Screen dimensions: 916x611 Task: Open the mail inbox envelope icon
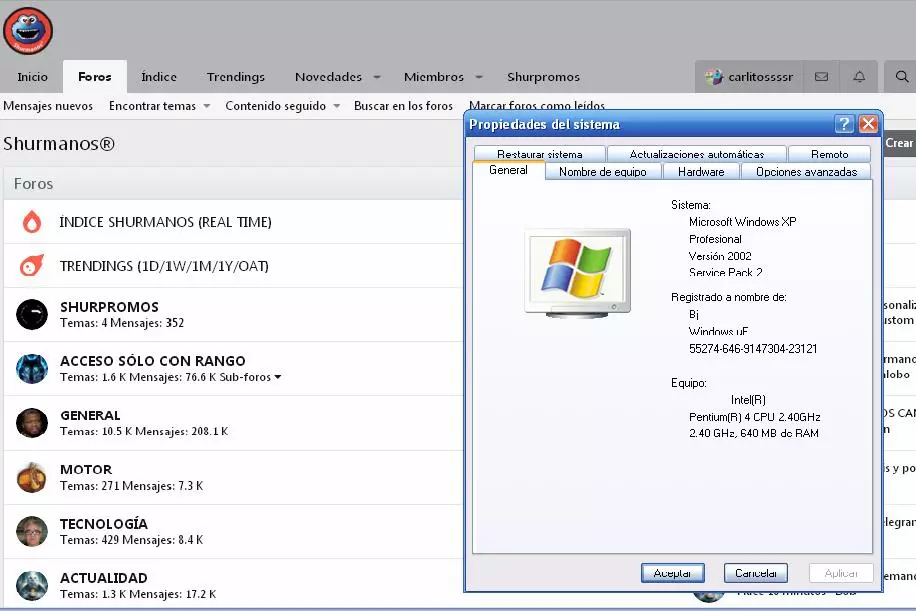(821, 77)
